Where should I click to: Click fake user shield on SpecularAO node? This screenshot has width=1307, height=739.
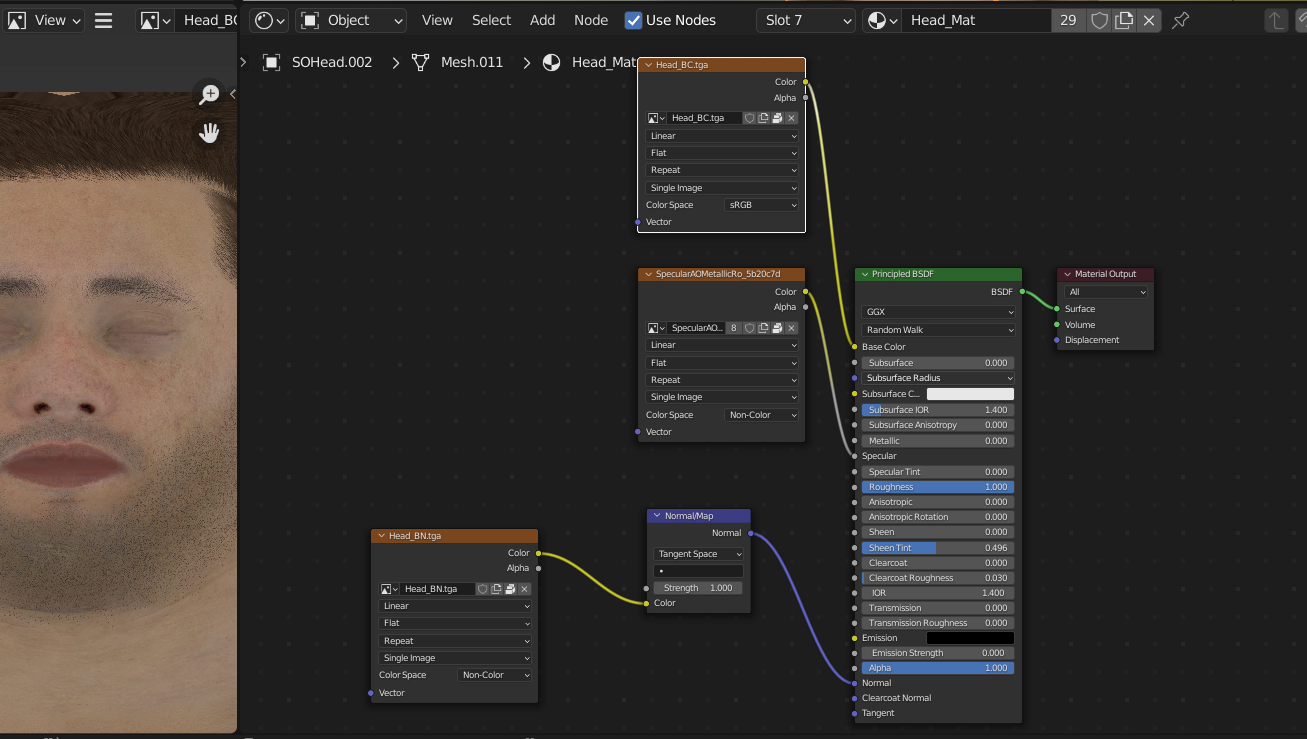(x=749, y=328)
